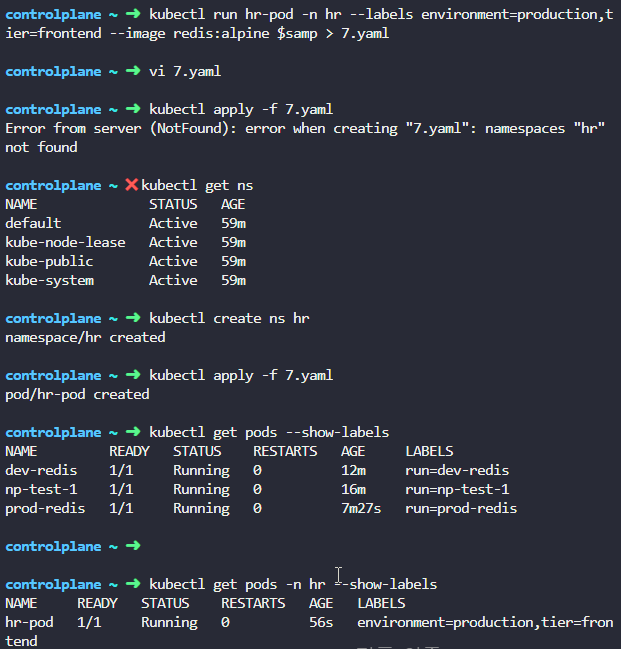Click the green arrow before 'kubectl get pods -n hr'
This screenshot has height=649, width=621.
click(133, 584)
